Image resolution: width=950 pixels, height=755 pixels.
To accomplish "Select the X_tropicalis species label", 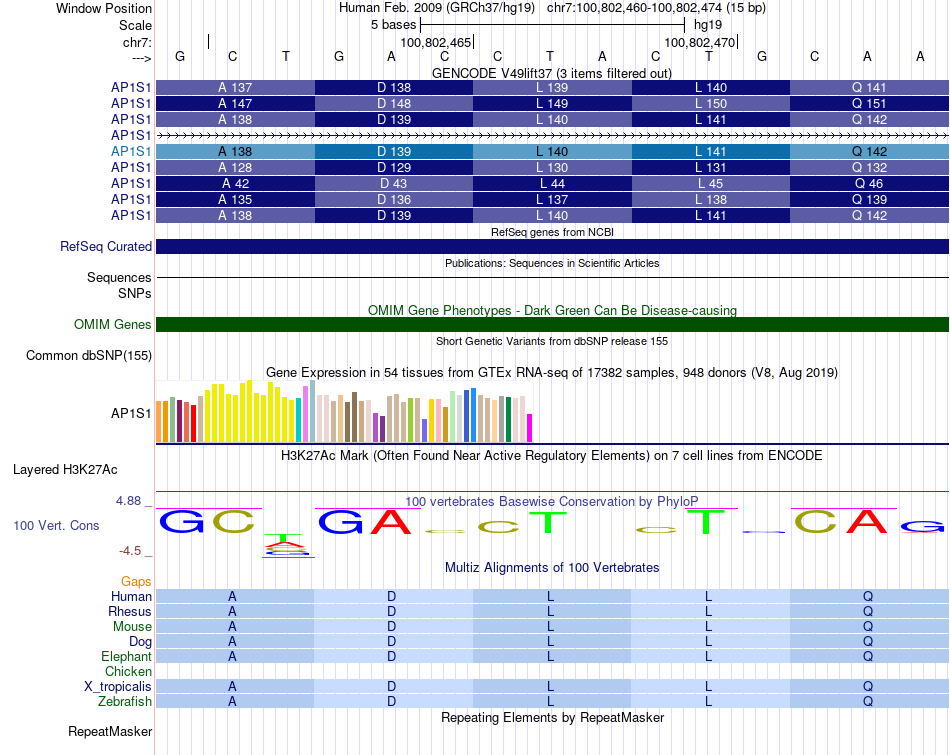I will coord(118,687).
